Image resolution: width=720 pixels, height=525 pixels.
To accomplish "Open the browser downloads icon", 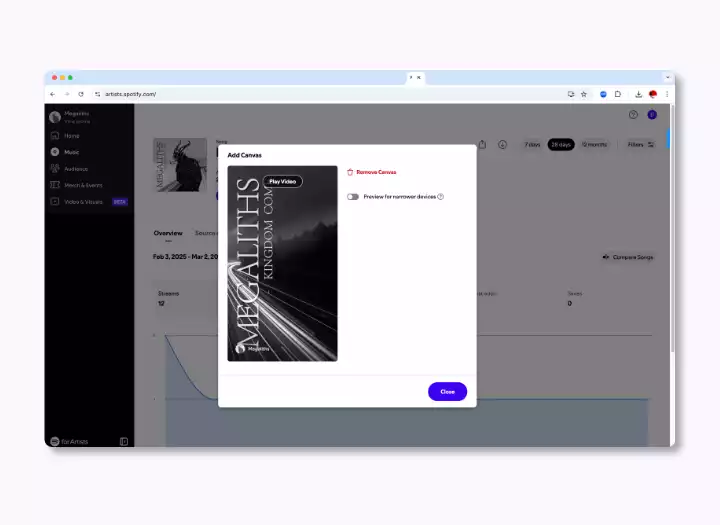I will pyautogui.click(x=638, y=94).
